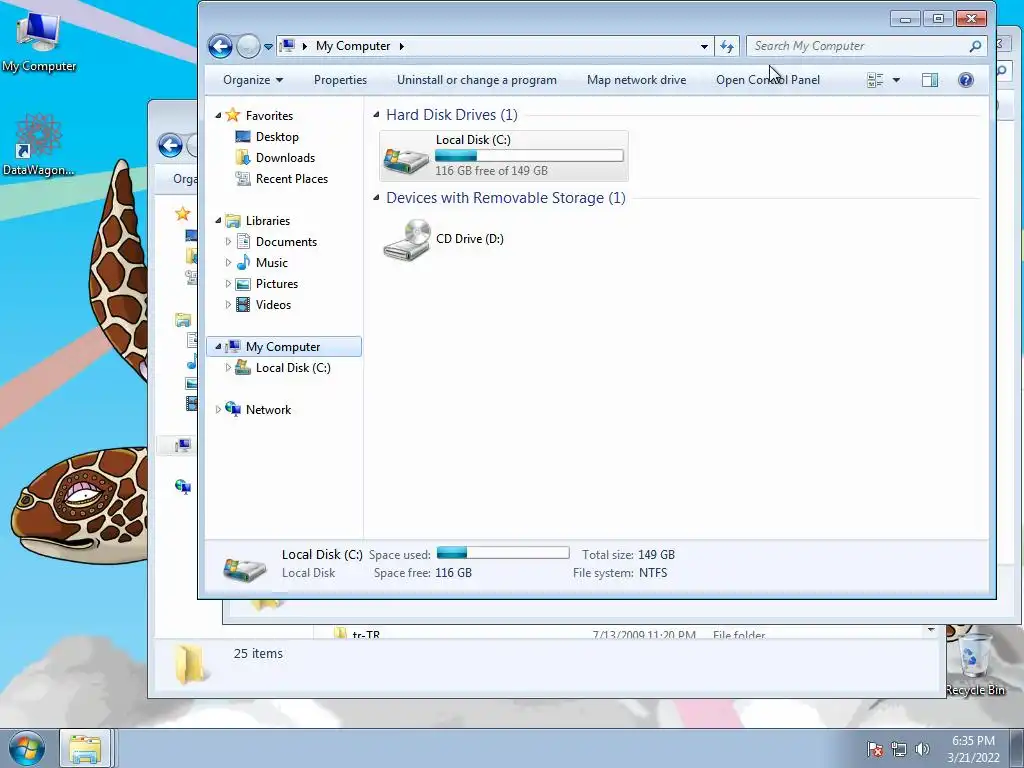Click the Local Disk (C:) usage bar
This screenshot has height=768, width=1024.
tap(529, 155)
